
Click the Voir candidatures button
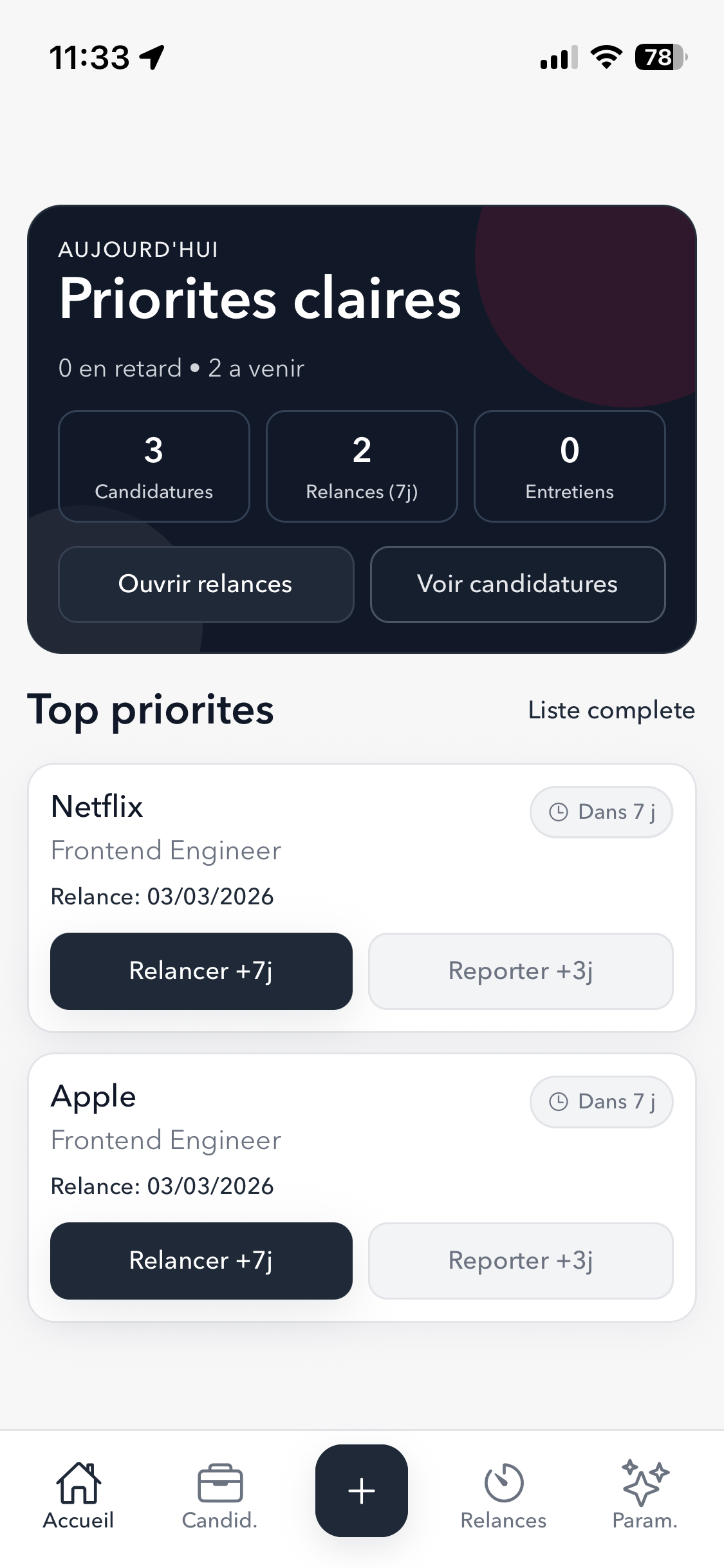(517, 584)
